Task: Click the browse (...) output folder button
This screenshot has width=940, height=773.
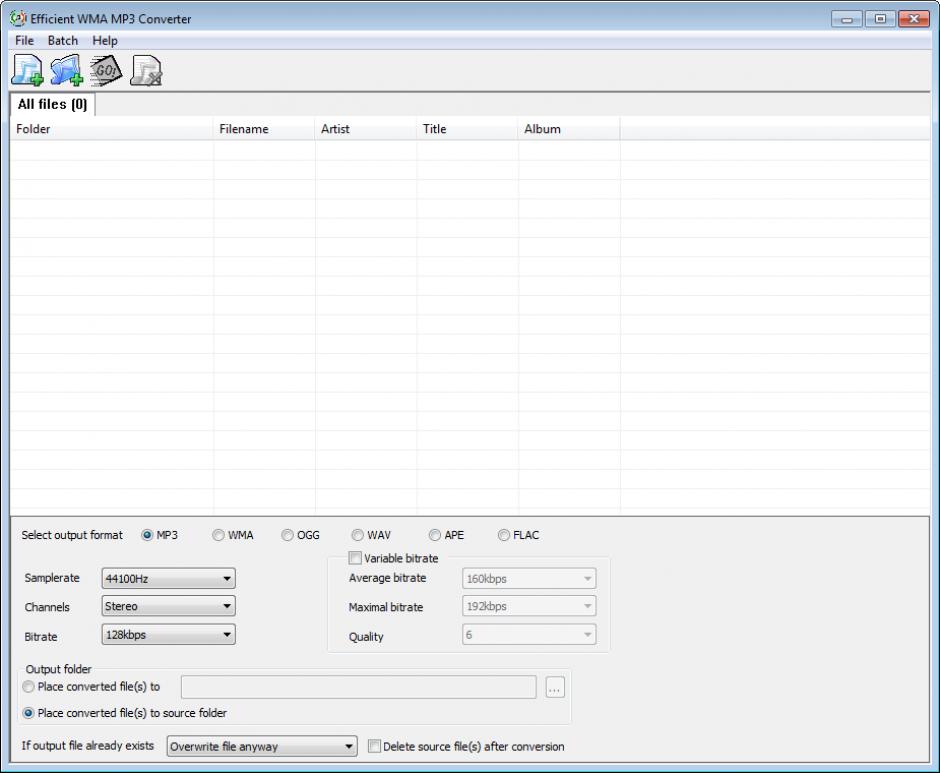Action: [x=555, y=687]
